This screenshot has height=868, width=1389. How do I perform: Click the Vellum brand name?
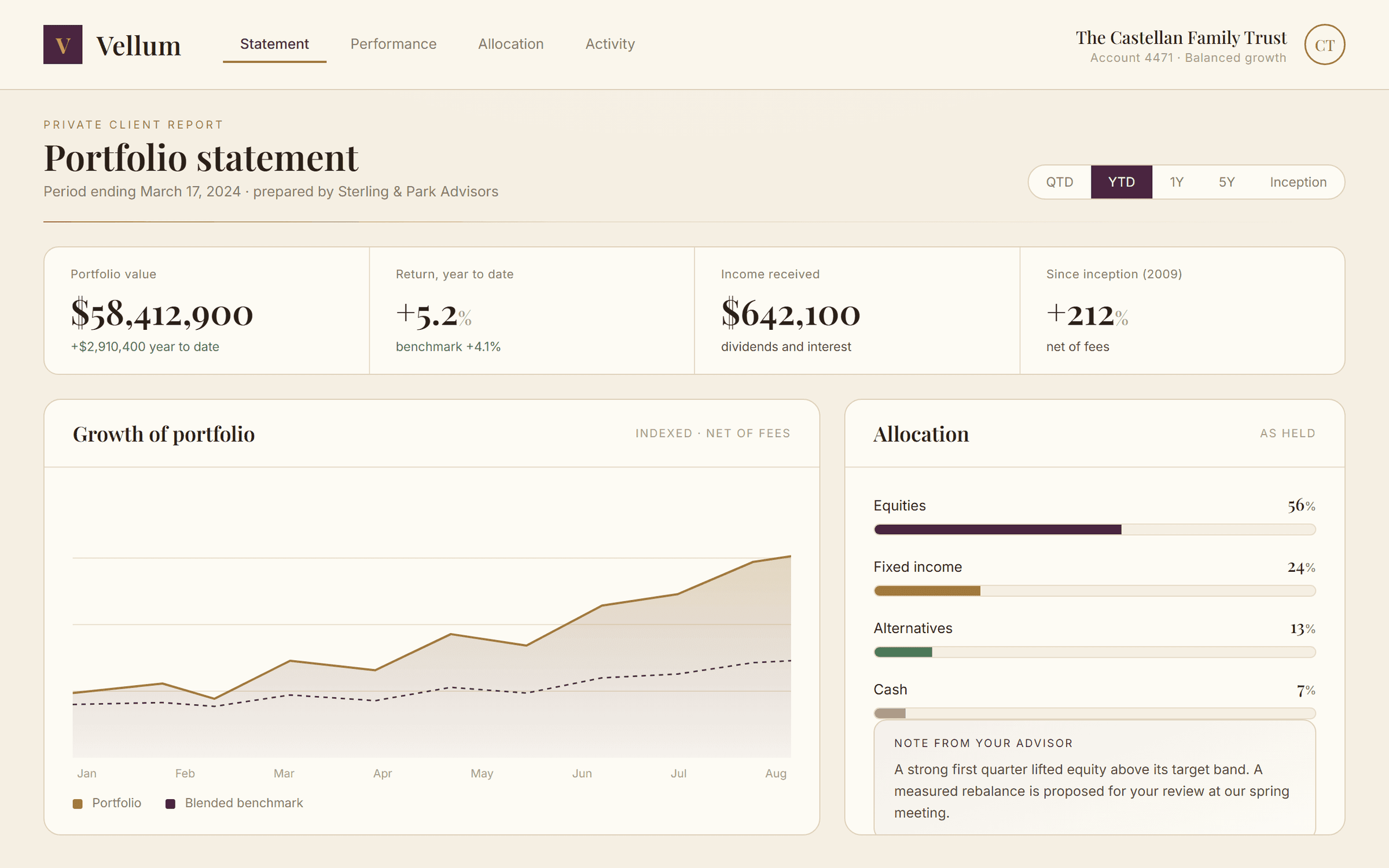coord(138,46)
